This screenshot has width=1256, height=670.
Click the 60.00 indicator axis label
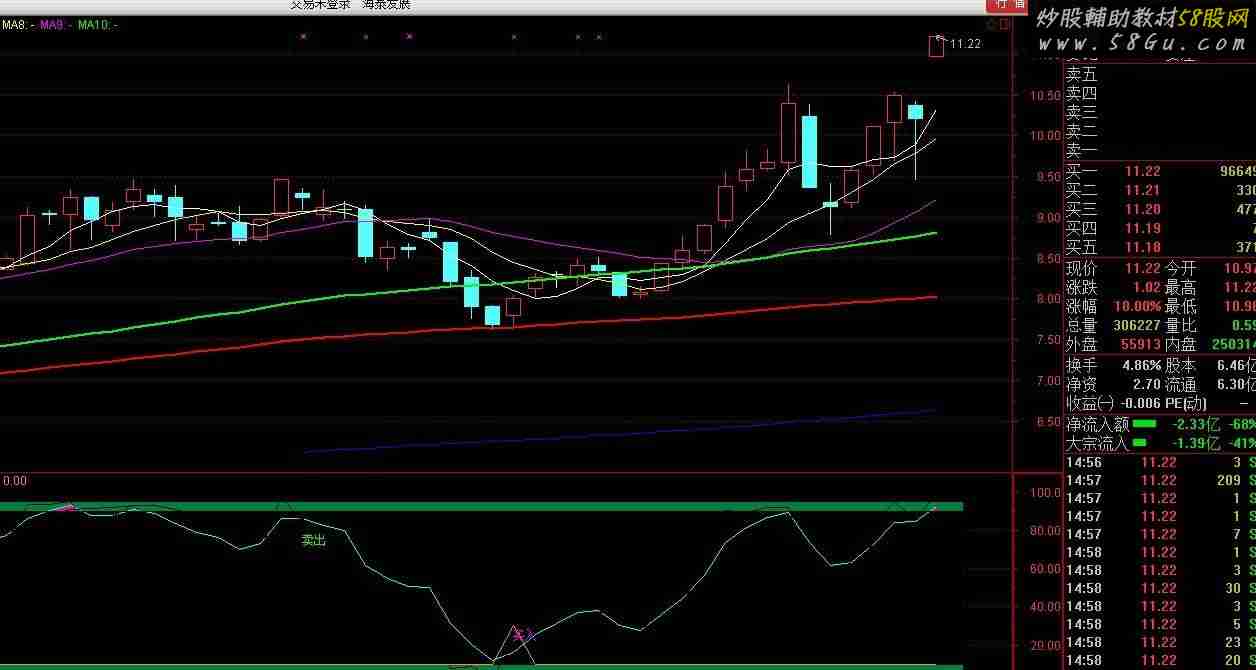point(1045,569)
